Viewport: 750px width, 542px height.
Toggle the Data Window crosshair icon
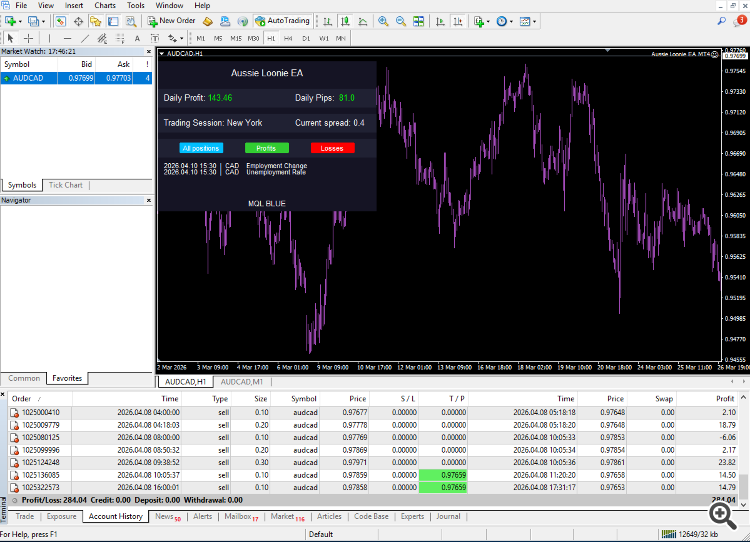(78, 21)
